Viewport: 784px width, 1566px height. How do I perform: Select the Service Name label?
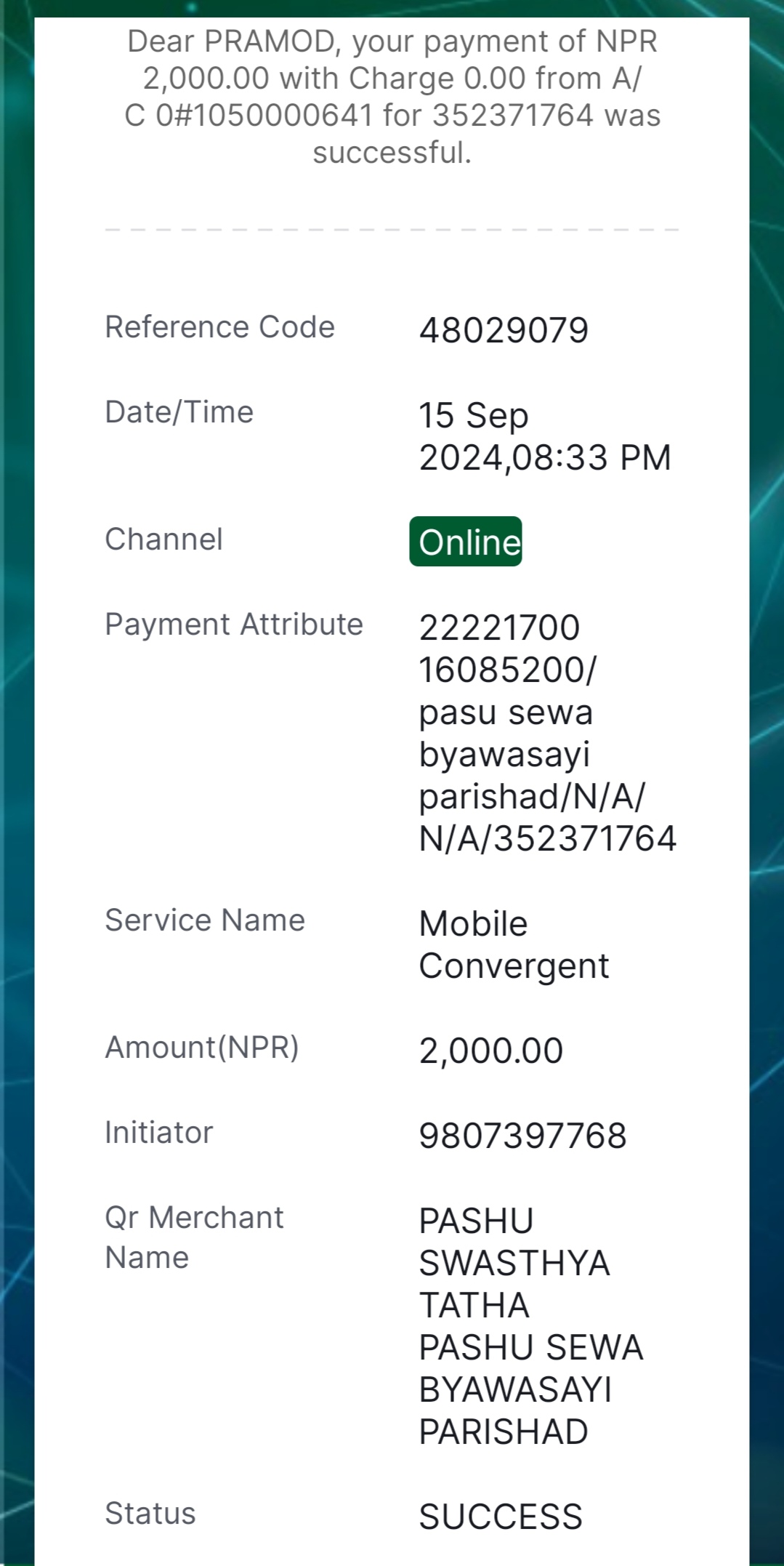[205, 920]
